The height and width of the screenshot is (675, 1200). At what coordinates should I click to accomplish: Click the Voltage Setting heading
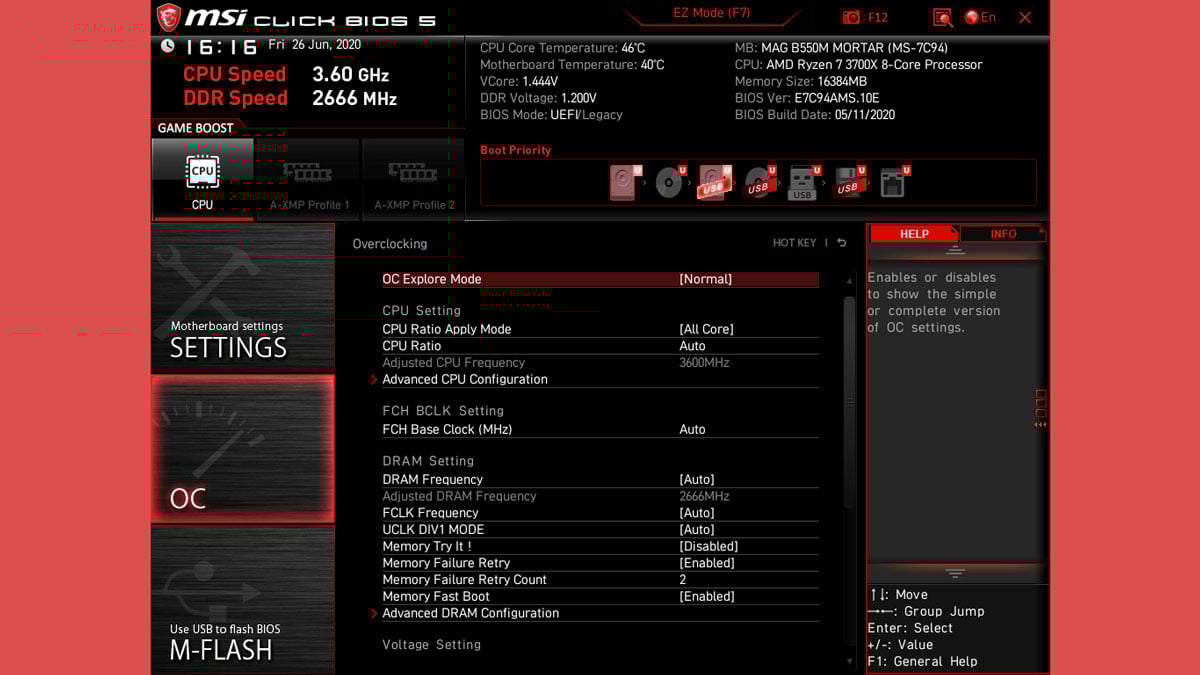point(431,645)
